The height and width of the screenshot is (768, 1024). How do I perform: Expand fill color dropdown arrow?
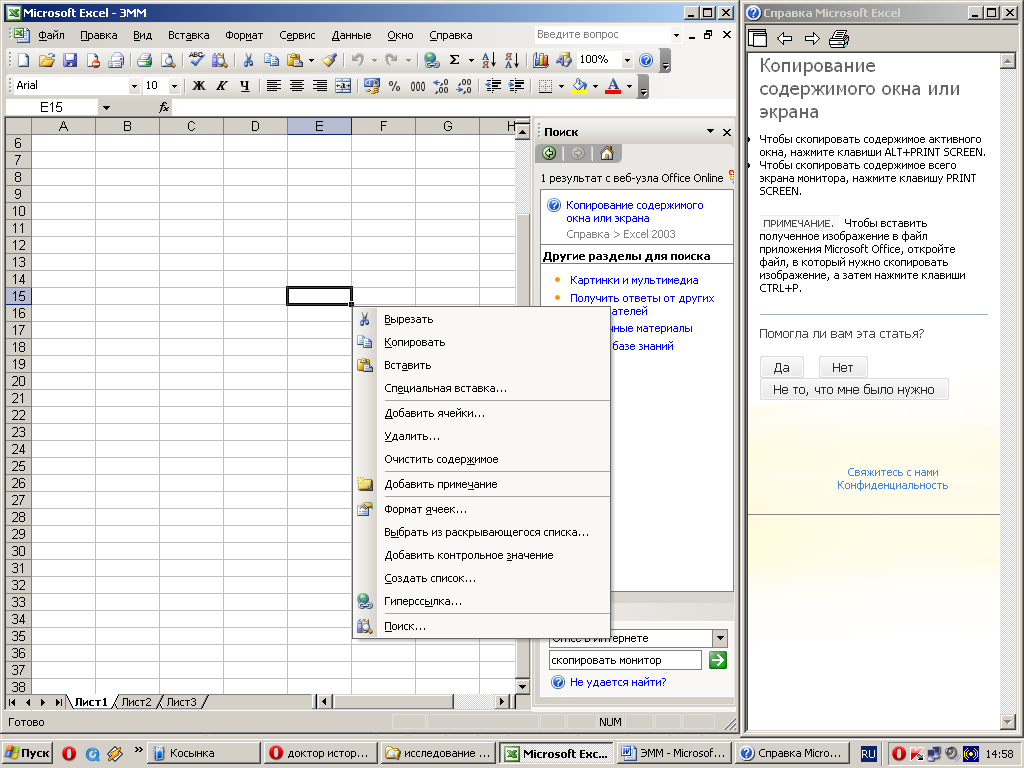(595, 86)
